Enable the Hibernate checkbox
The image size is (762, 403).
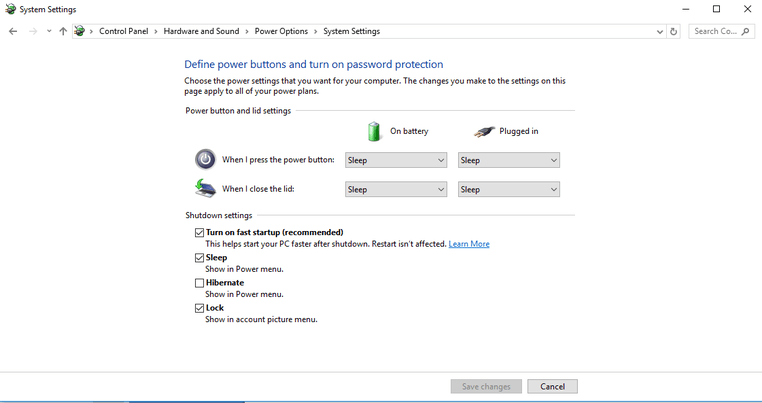point(200,283)
